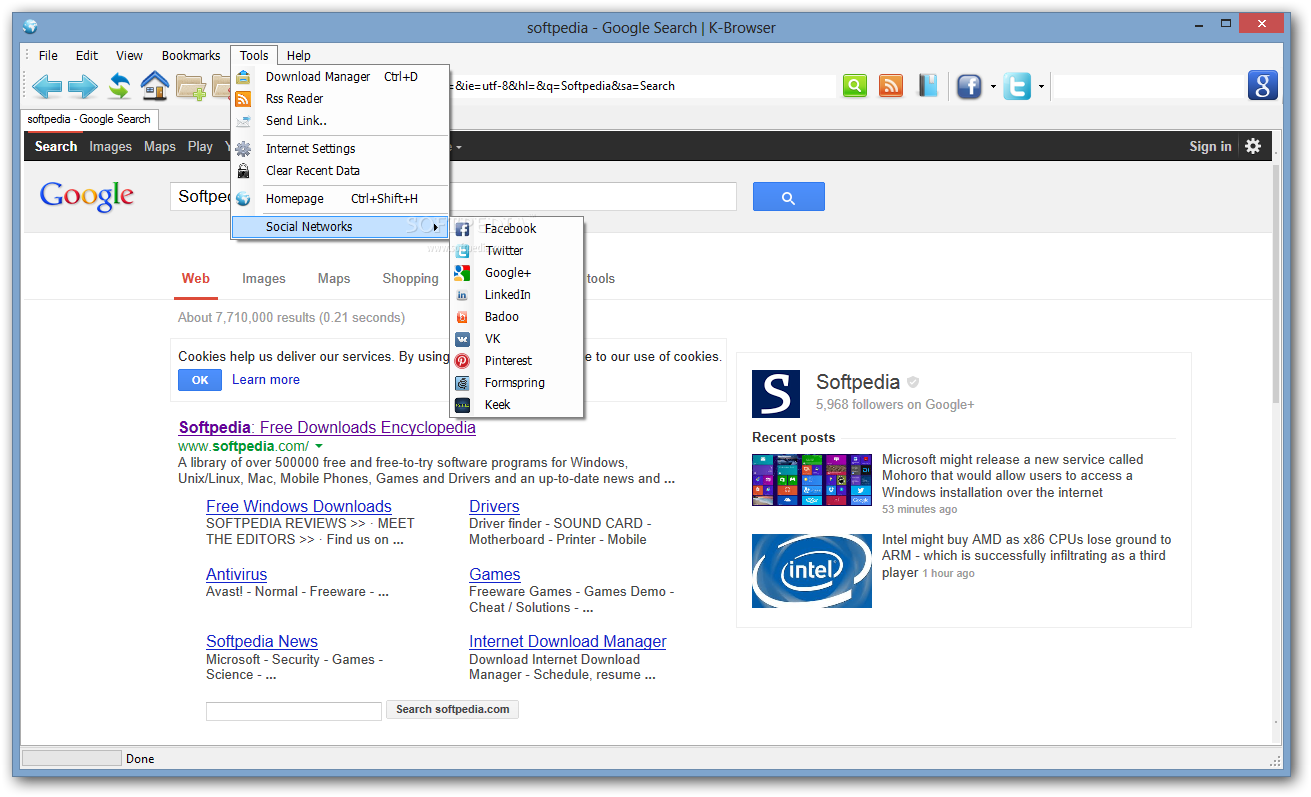The image size is (1311, 797).
Task: Select Clear Recent Data menu entry
Action: [341, 171]
